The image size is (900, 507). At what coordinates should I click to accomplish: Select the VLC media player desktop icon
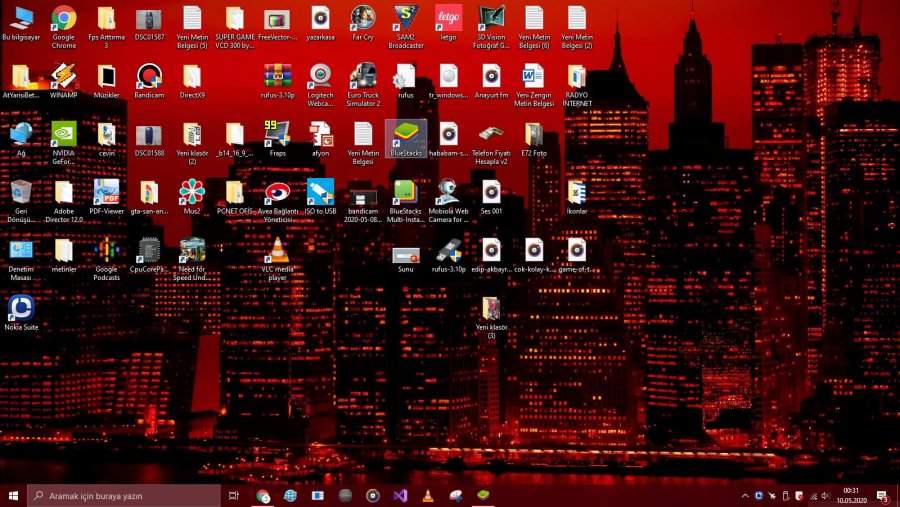click(278, 260)
